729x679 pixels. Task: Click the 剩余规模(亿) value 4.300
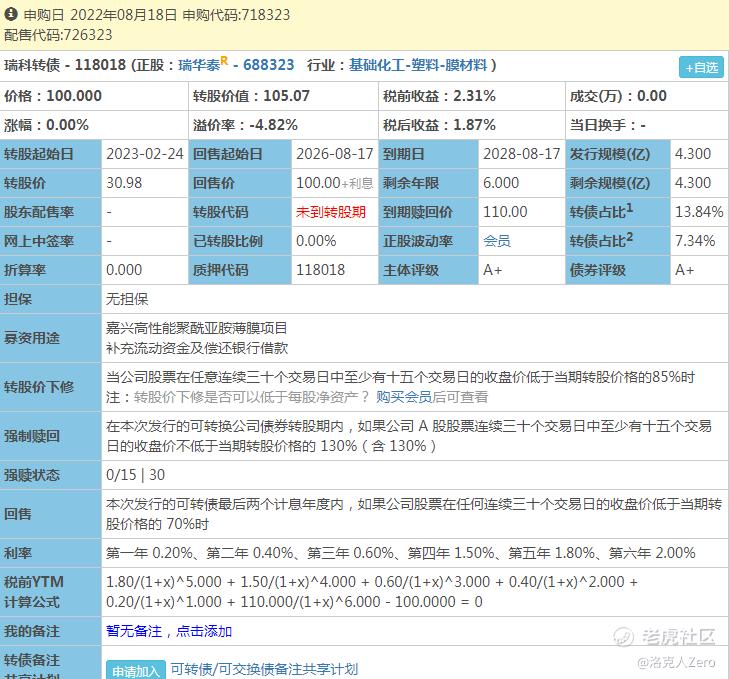click(693, 183)
